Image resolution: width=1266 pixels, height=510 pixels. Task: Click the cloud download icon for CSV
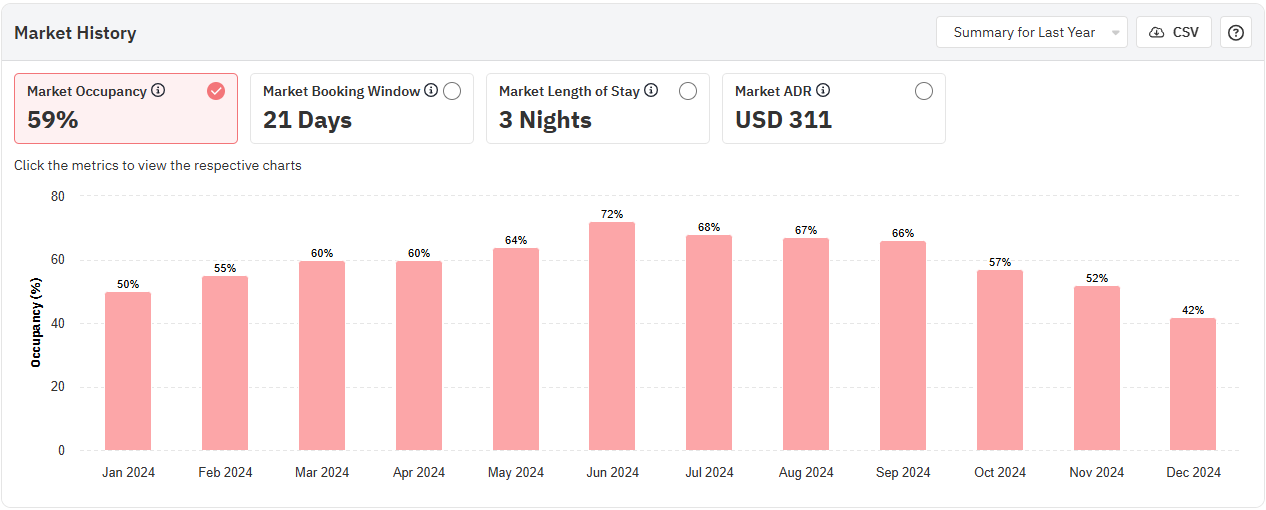coord(1157,32)
